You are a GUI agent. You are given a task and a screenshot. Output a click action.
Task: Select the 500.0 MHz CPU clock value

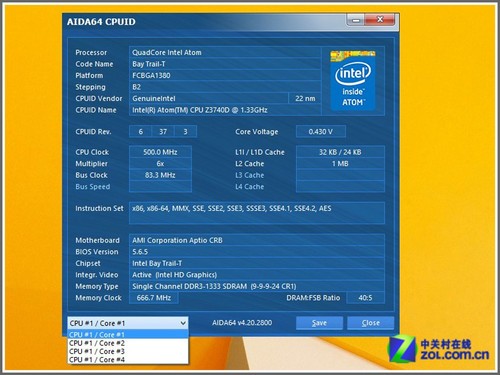[160, 152]
